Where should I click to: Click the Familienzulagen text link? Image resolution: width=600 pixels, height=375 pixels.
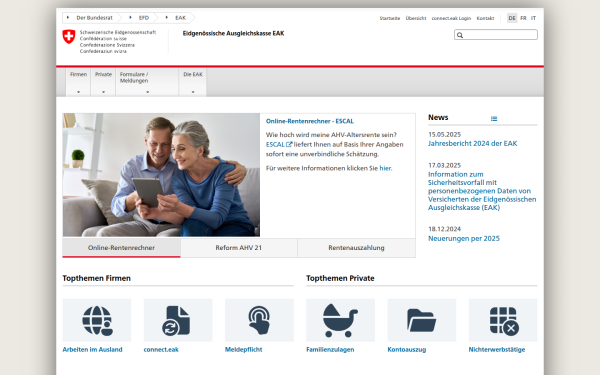coord(330,349)
